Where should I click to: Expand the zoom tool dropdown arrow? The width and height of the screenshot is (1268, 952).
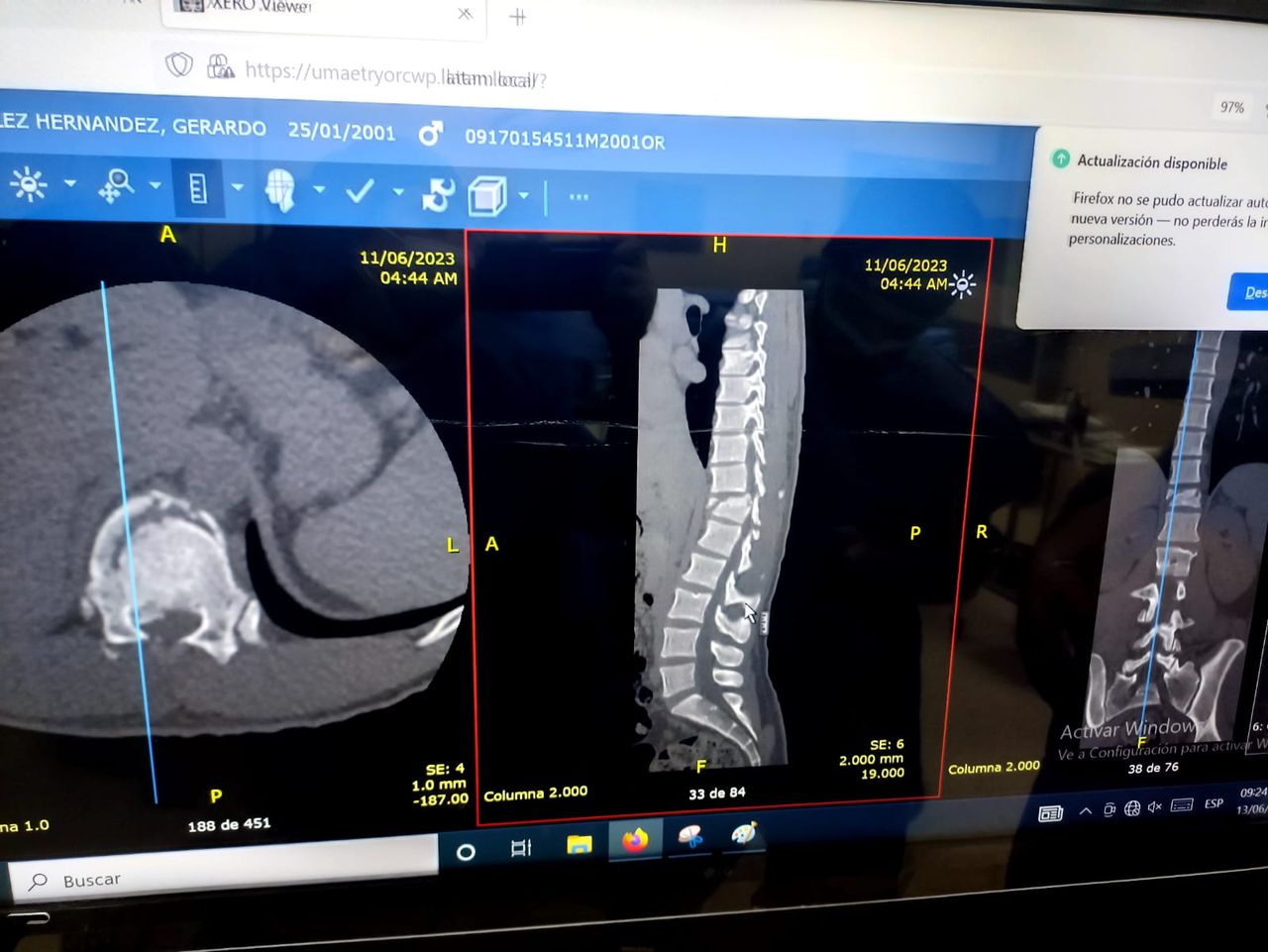[156, 185]
